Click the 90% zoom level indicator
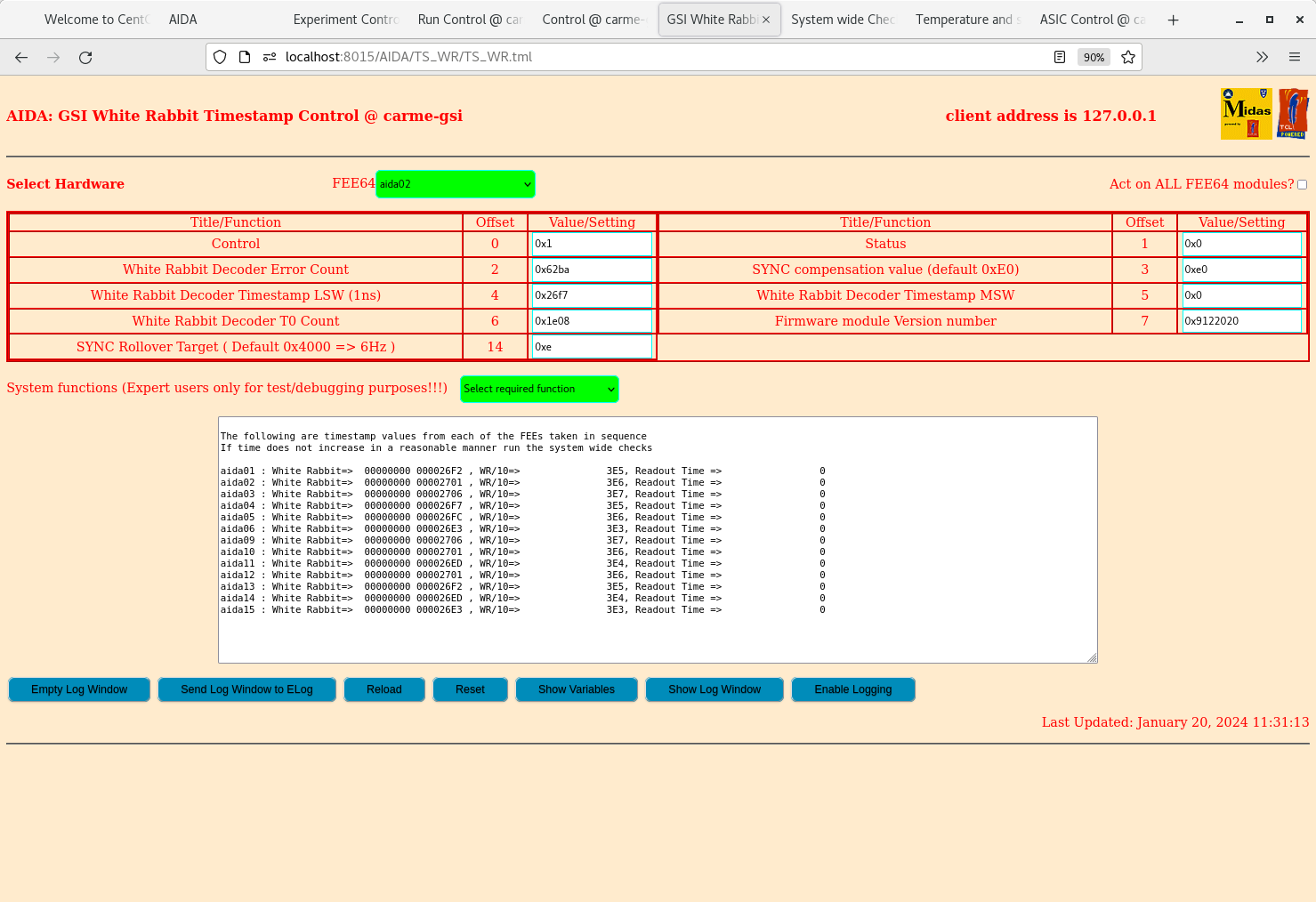This screenshot has height=902, width=1316. click(x=1094, y=57)
